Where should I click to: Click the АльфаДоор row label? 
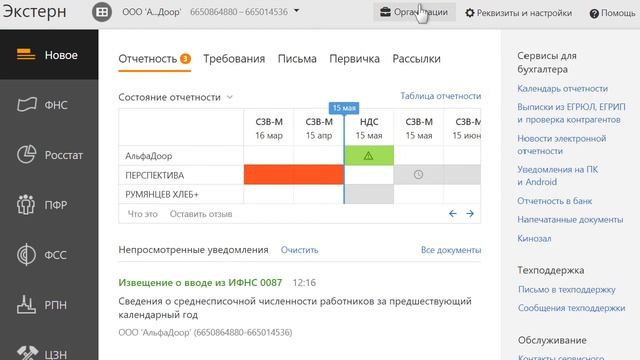pyautogui.click(x=149, y=156)
